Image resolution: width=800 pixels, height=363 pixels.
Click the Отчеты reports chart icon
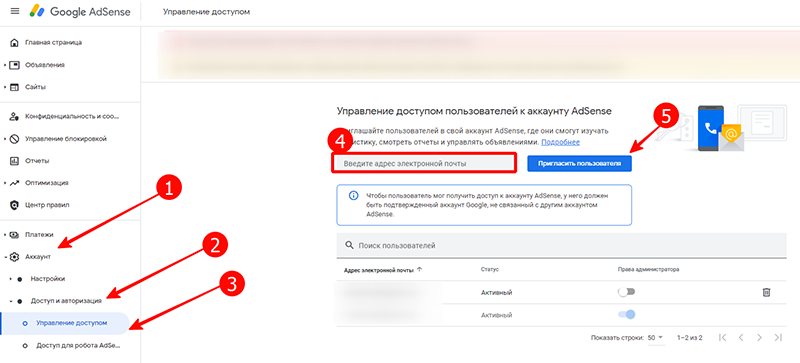click(x=15, y=161)
